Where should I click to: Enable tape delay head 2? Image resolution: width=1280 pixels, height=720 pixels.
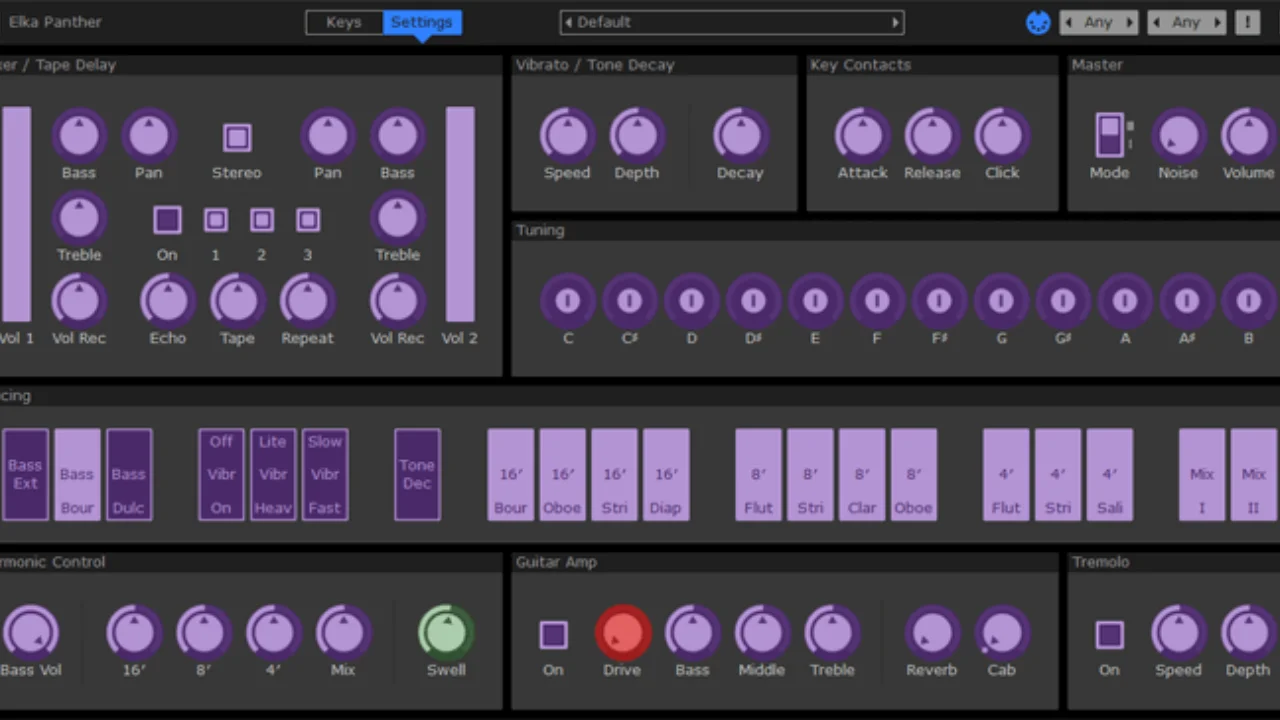(261, 220)
